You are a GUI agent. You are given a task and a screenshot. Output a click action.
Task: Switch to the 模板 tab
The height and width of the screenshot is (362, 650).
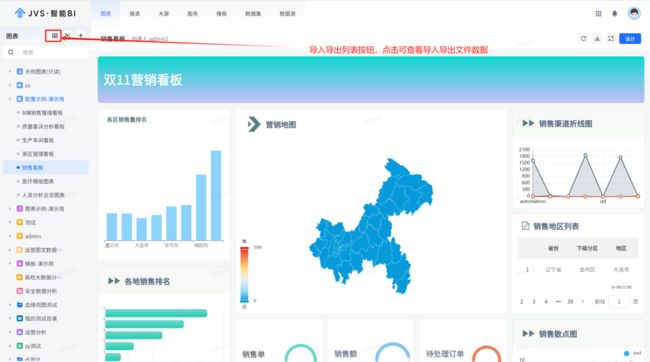pyautogui.click(x=221, y=13)
